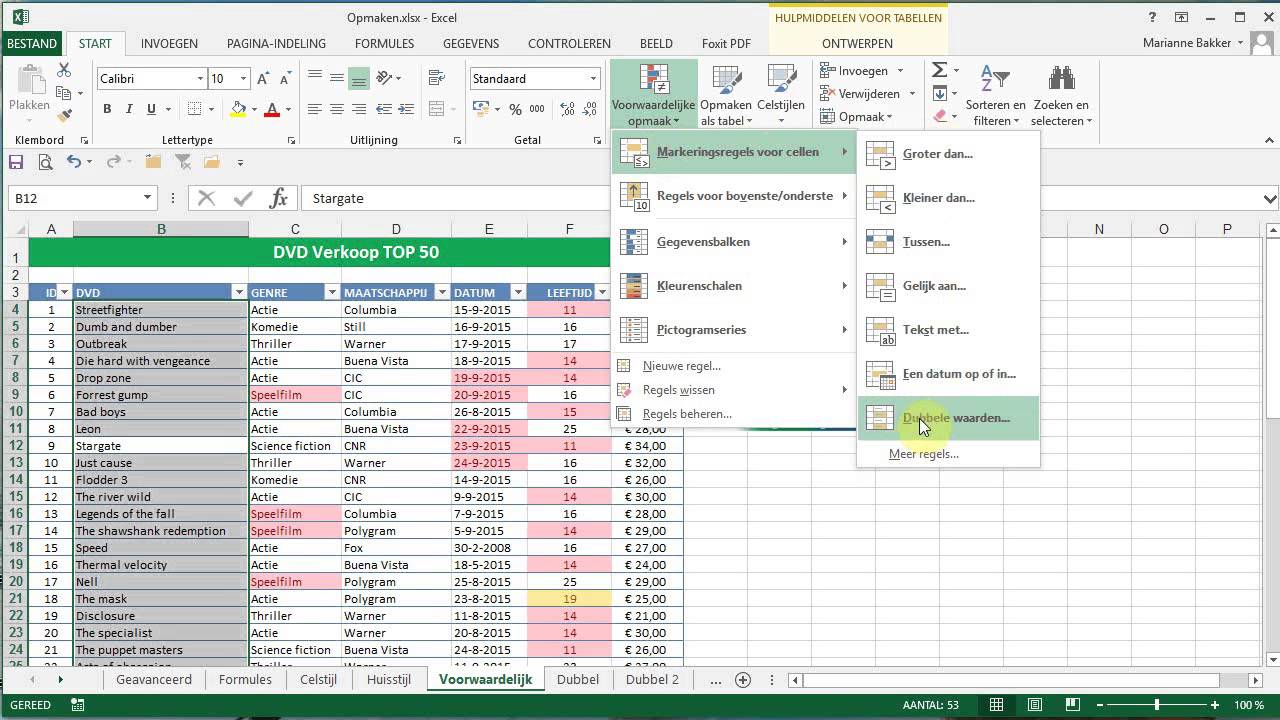The width and height of the screenshot is (1280, 720).
Task: Open the DVD column filter dropdown
Action: pyautogui.click(x=239, y=293)
